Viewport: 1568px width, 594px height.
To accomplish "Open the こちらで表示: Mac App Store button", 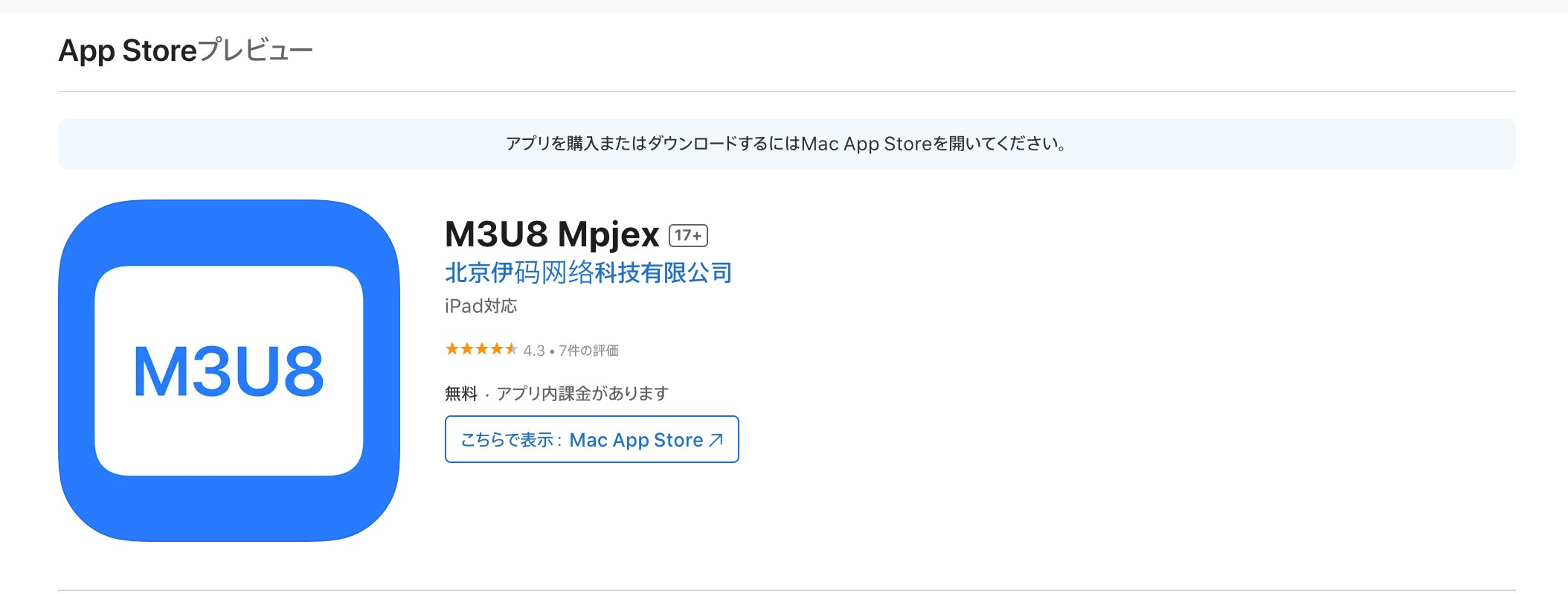I will pyautogui.click(x=592, y=439).
